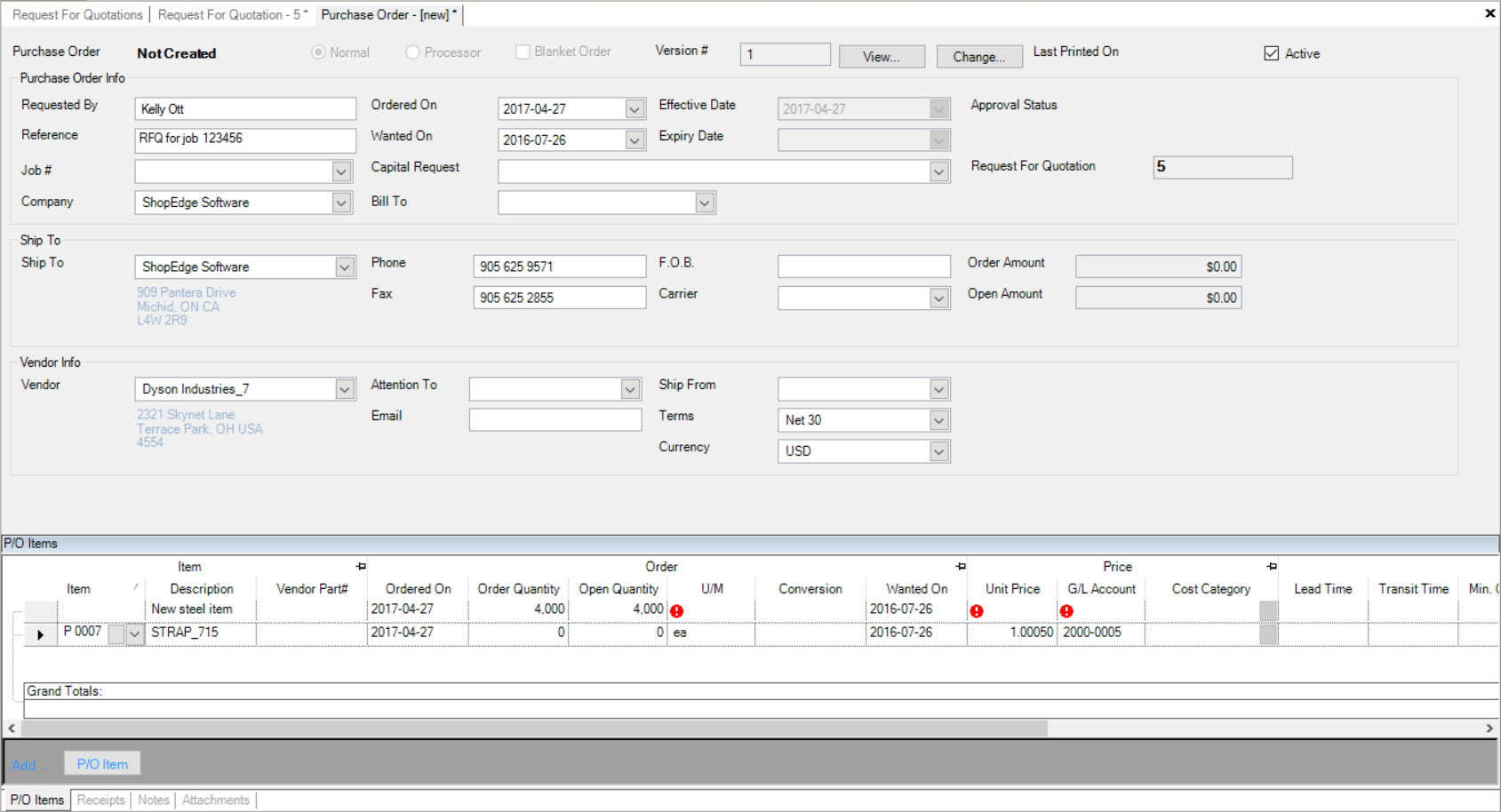The height and width of the screenshot is (812, 1501).
Task: Click the red error icon in Unit Price cell
Action: (x=977, y=611)
